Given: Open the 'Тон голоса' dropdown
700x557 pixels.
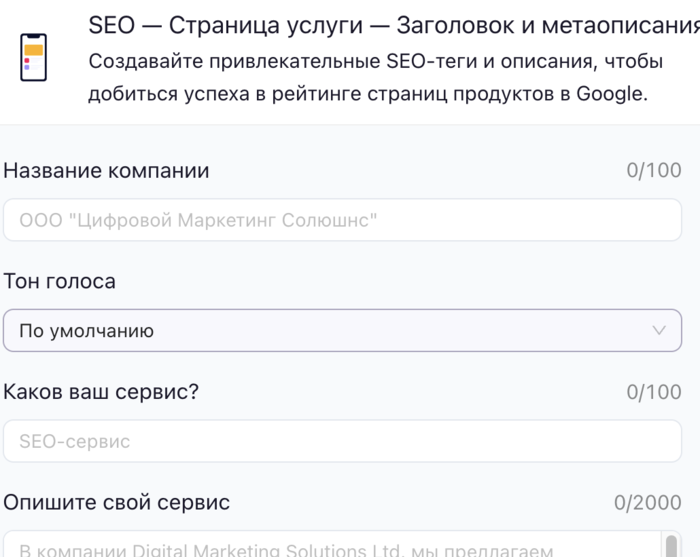Looking at the screenshot, I should pyautogui.click(x=342, y=330).
